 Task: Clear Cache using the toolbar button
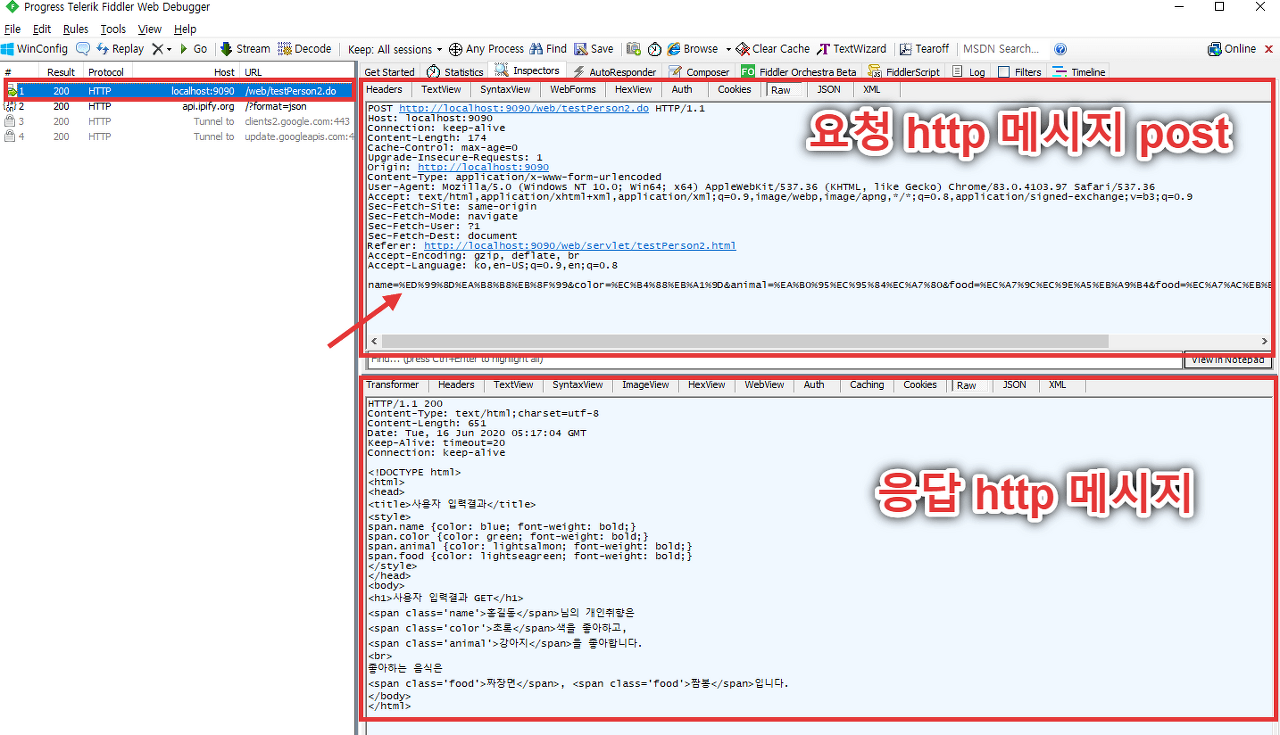coord(773,49)
